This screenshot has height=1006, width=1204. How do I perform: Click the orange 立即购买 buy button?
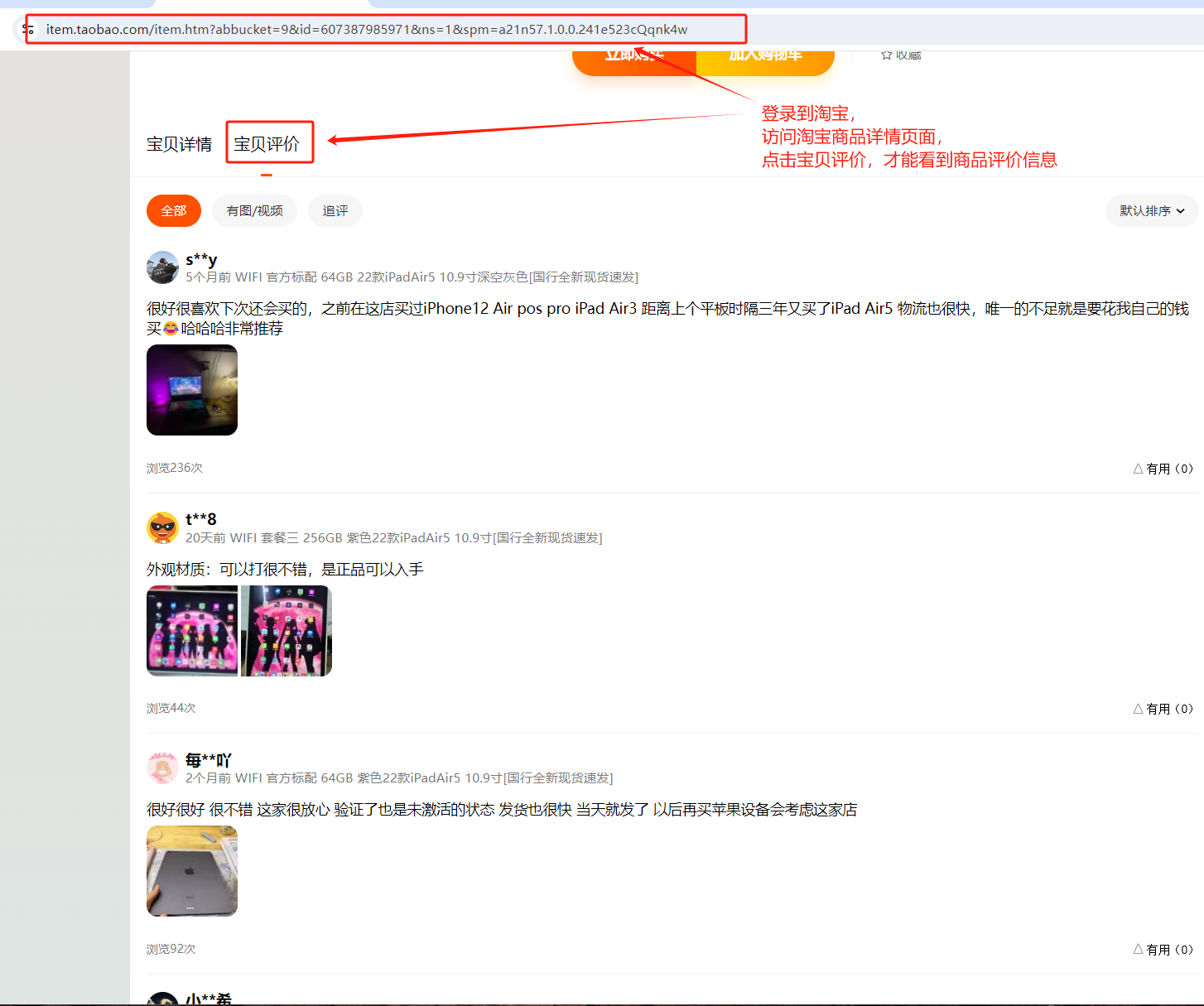[x=634, y=55]
